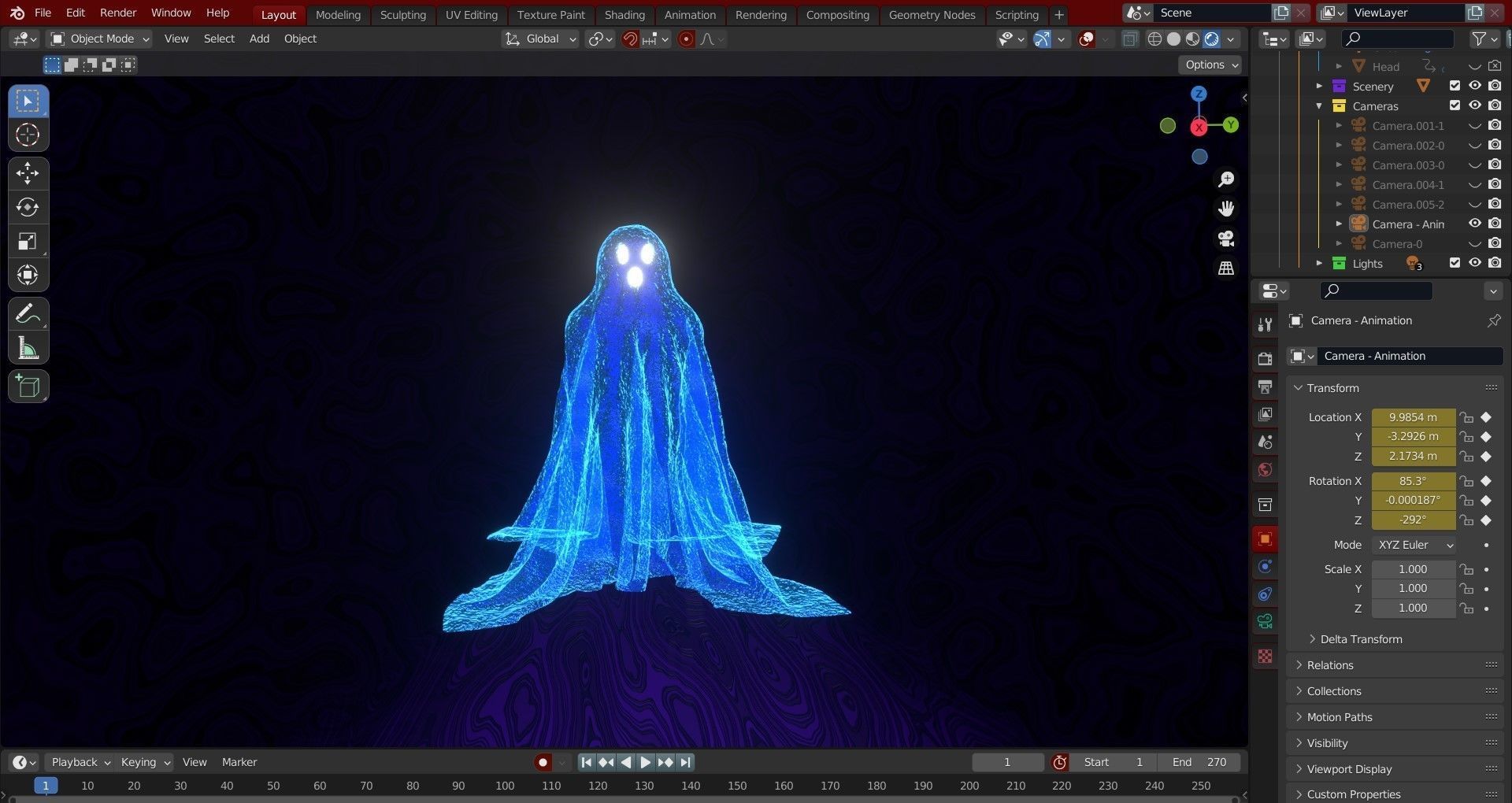Click the End frame field

point(1199,762)
